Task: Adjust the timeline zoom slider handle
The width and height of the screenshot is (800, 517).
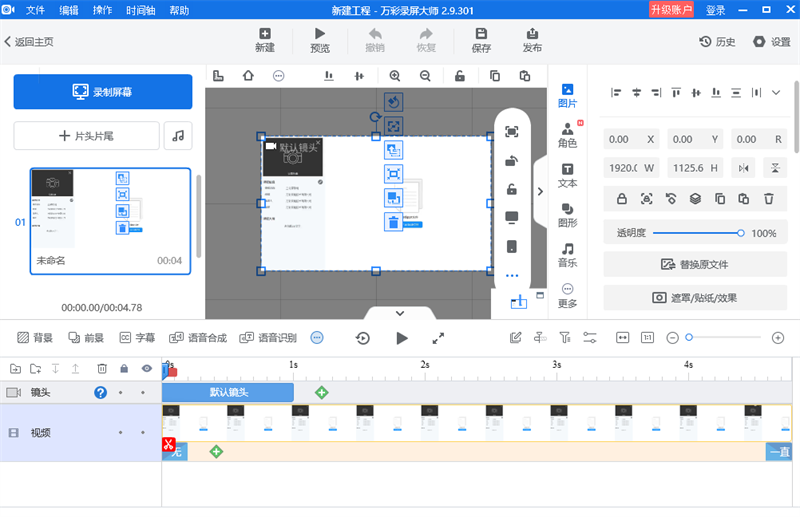Action: pos(689,337)
